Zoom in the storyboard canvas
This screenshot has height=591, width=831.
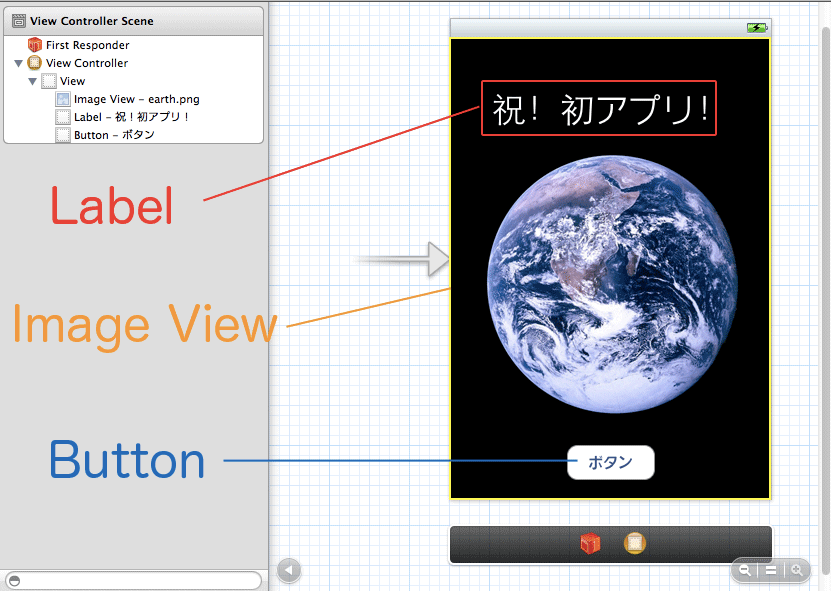point(797,570)
